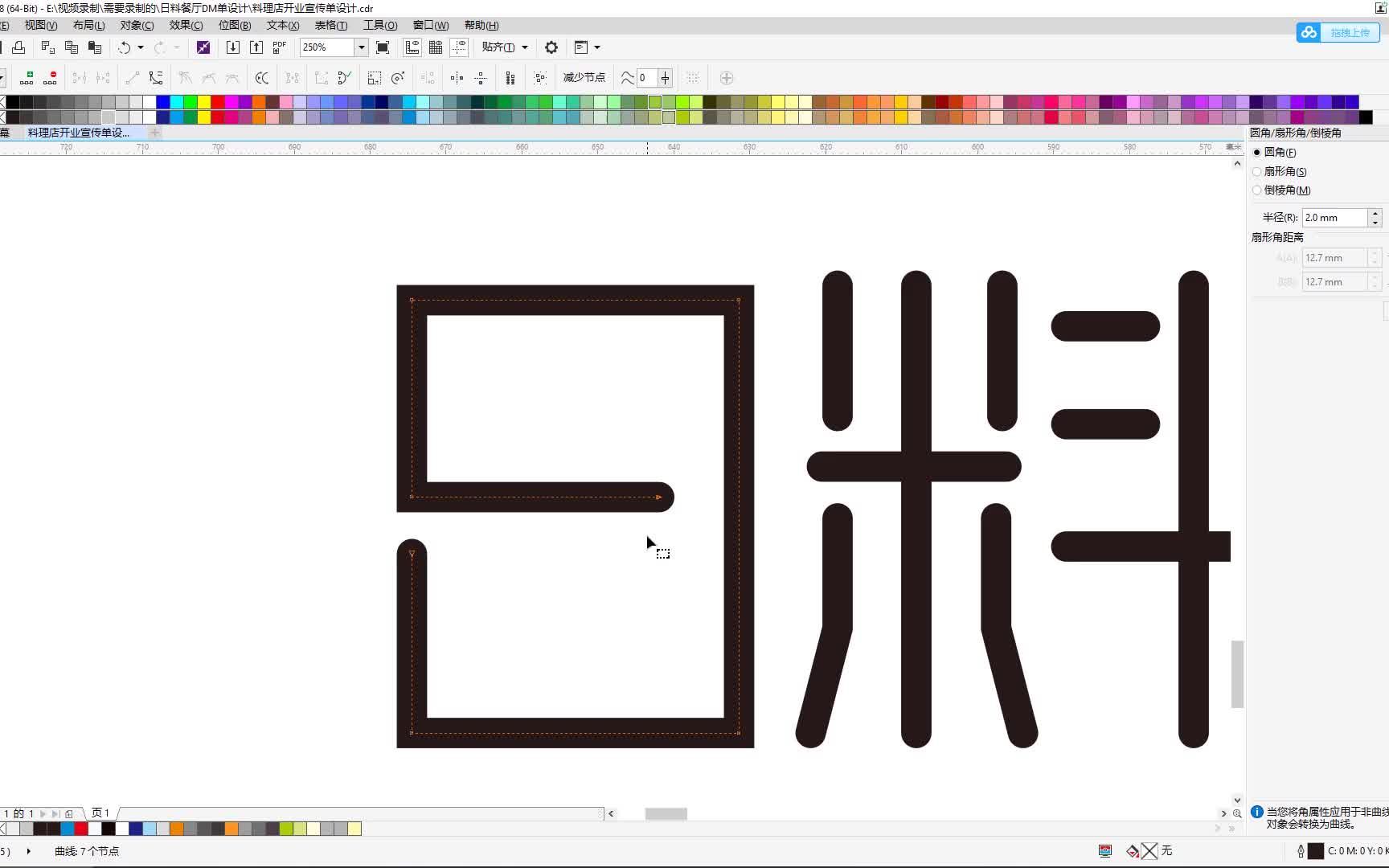Click the add nodes icon
The image size is (1389, 868).
[x=27, y=78]
